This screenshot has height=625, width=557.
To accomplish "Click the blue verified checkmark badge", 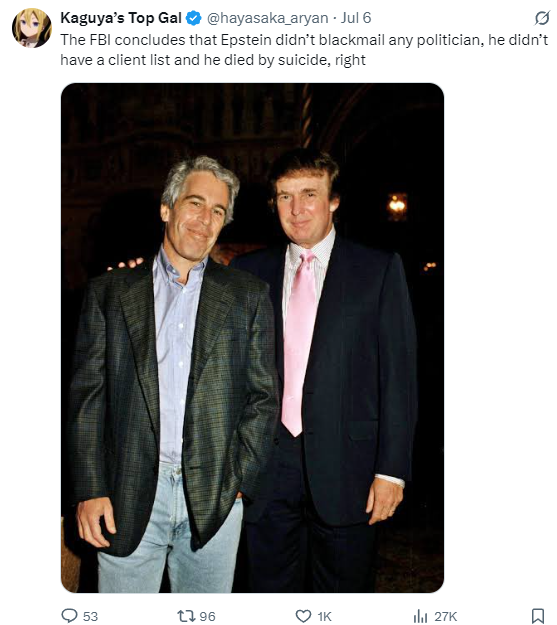I will tap(194, 18).
